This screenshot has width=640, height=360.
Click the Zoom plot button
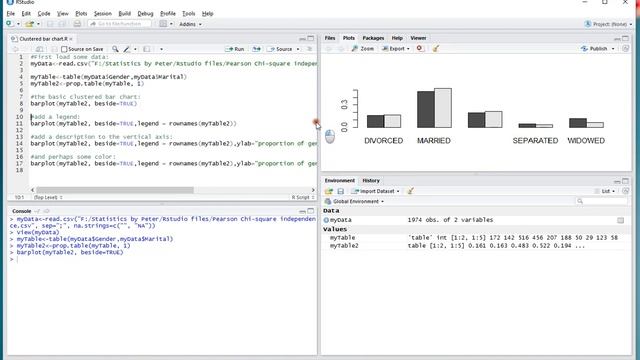point(363,49)
